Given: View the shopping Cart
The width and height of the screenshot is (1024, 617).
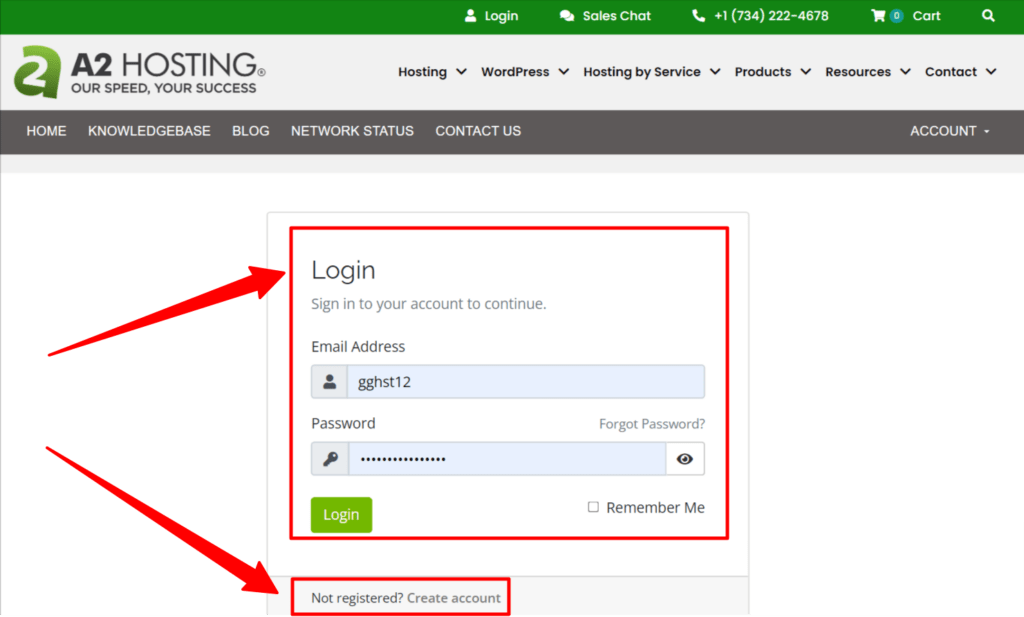Looking at the screenshot, I should point(905,16).
